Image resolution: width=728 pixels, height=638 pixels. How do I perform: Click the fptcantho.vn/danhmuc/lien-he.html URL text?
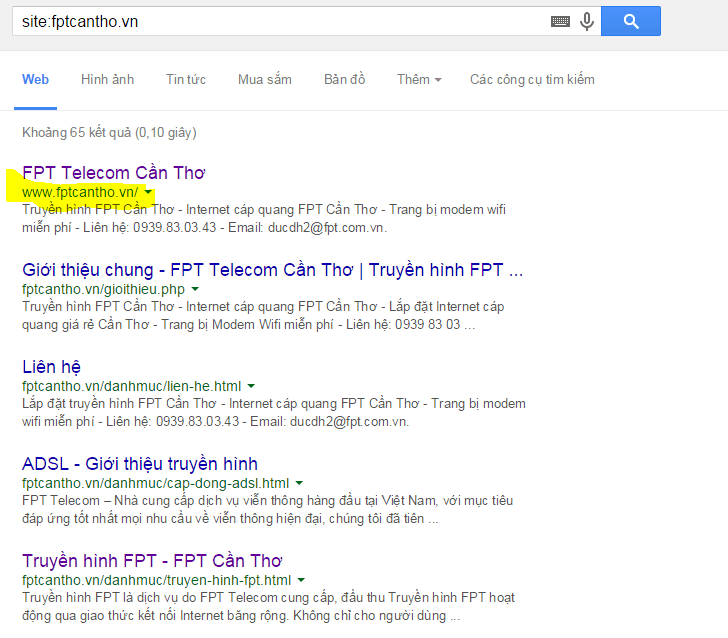pyautogui.click(x=131, y=386)
